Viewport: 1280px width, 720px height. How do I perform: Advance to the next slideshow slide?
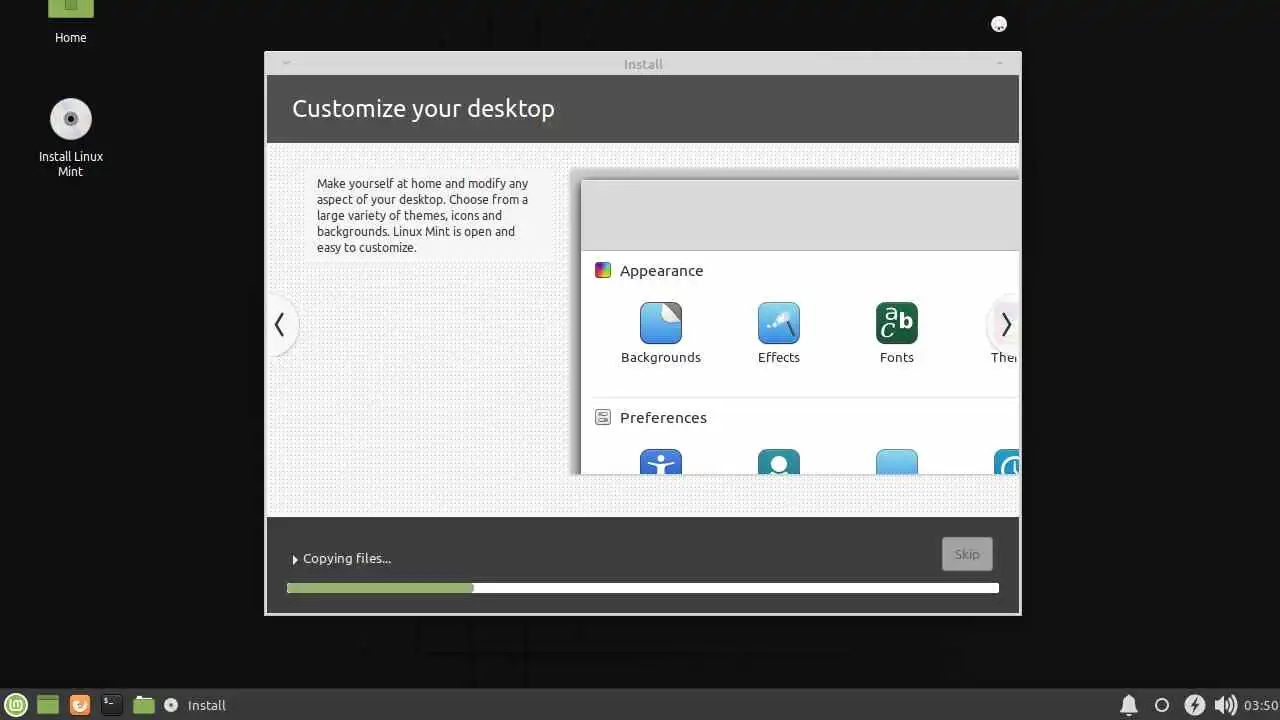(1005, 325)
